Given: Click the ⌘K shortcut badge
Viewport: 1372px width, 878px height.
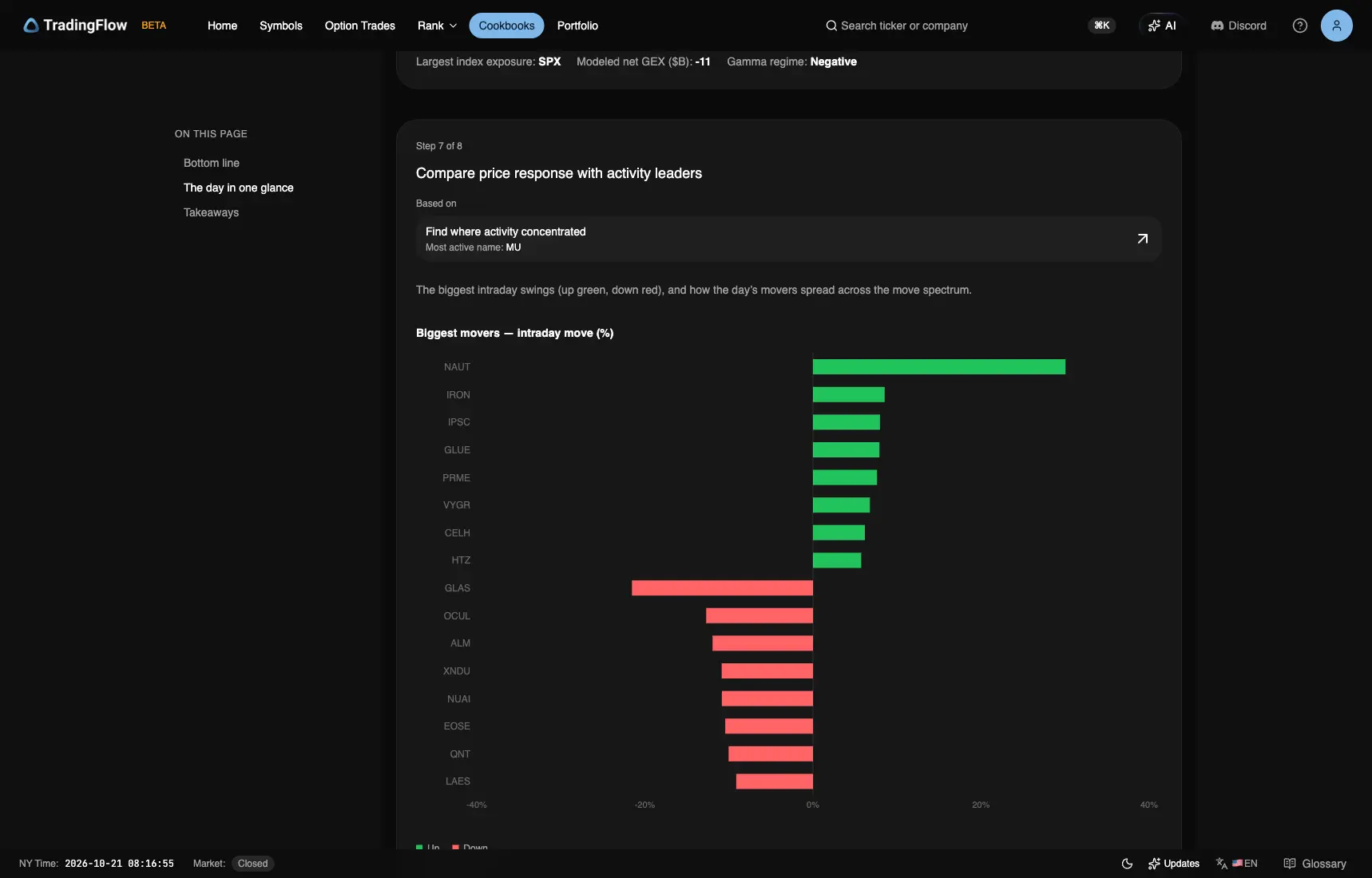Looking at the screenshot, I should click(1102, 26).
